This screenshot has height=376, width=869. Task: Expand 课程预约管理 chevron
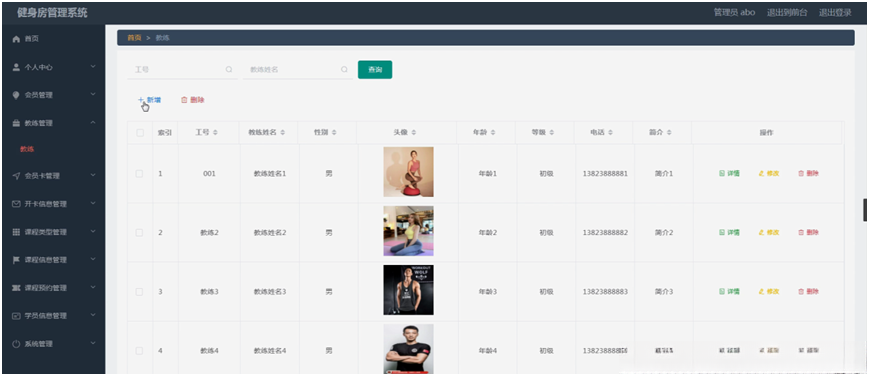[x=93, y=287]
